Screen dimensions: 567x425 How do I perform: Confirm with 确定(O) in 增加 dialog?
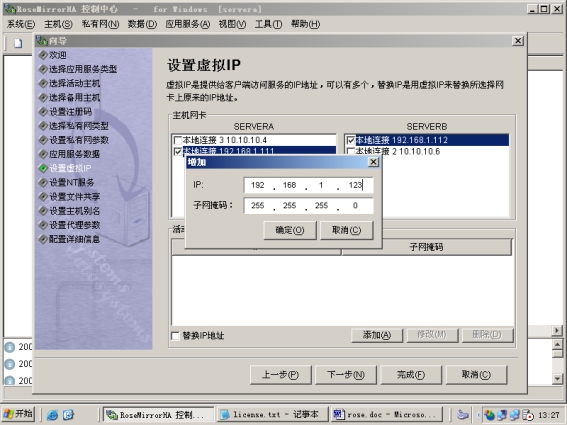[290, 230]
